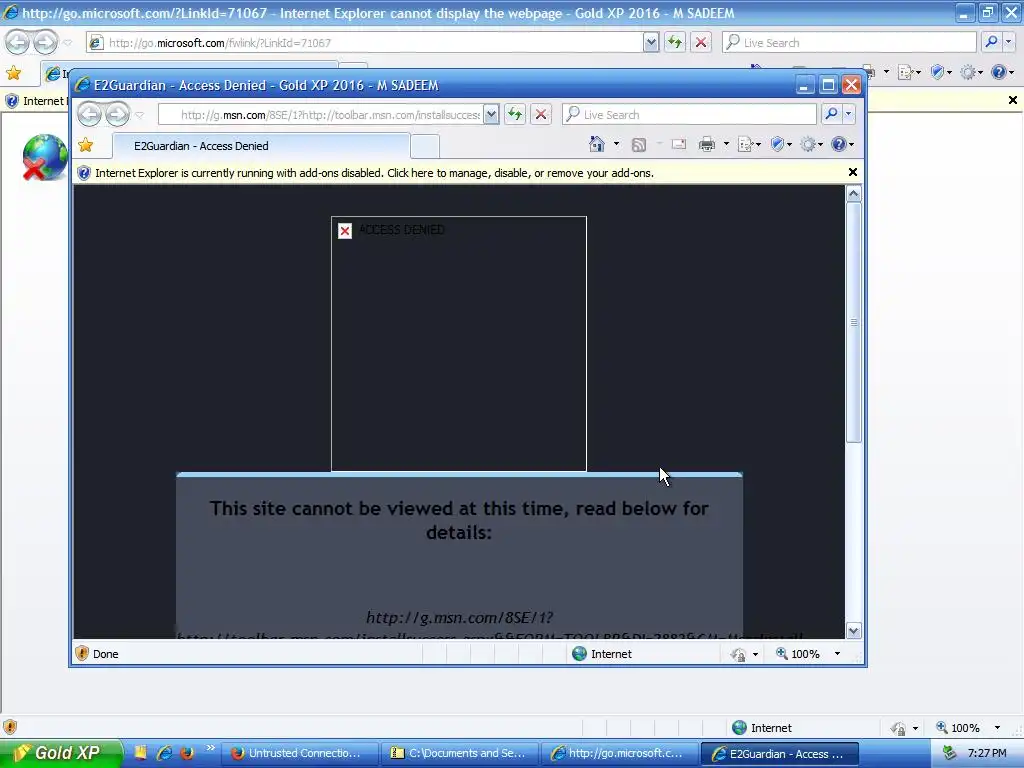
Task: Click network tray icon beside clock
Action: click(949, 753)
